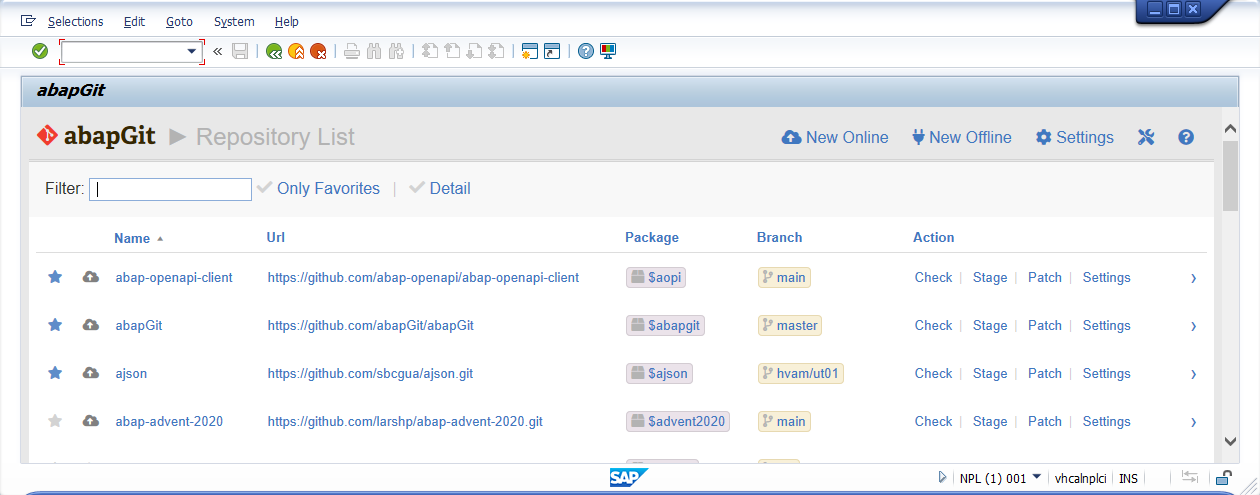The image size is (1260, 495).
Task: Toggle favorite star for ajson row
Action: pyautogui.click(x=55, y=373)
